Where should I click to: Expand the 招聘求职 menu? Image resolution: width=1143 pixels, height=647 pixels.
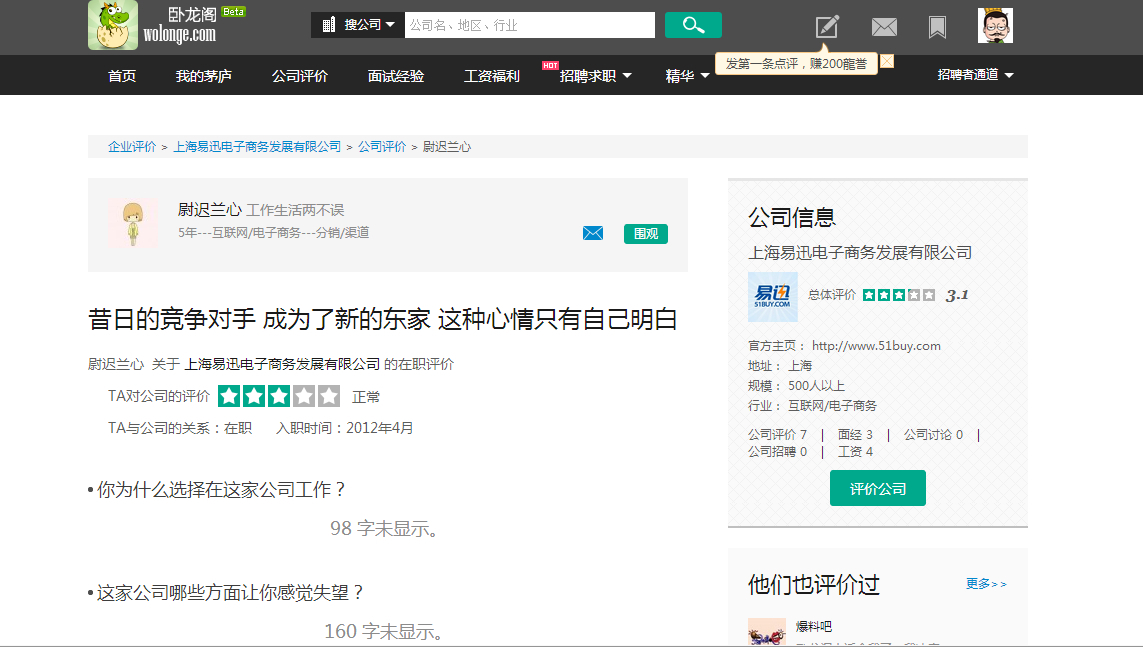tap(596, 76)
